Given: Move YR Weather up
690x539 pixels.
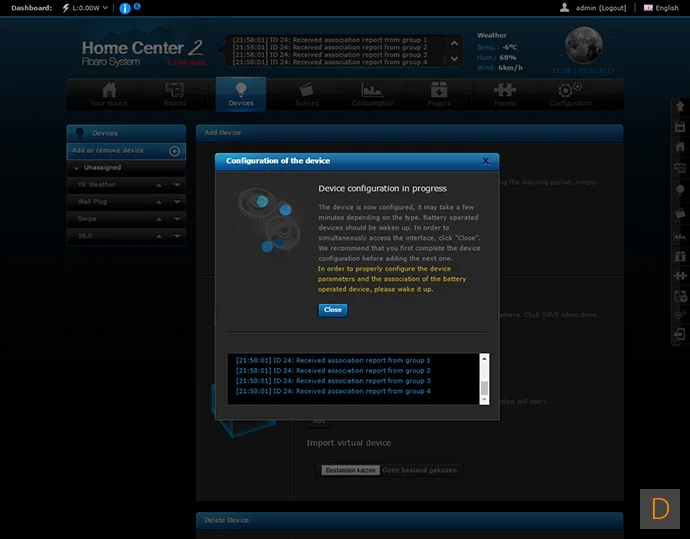Looking at the screenshot, I should coord(159,185).
